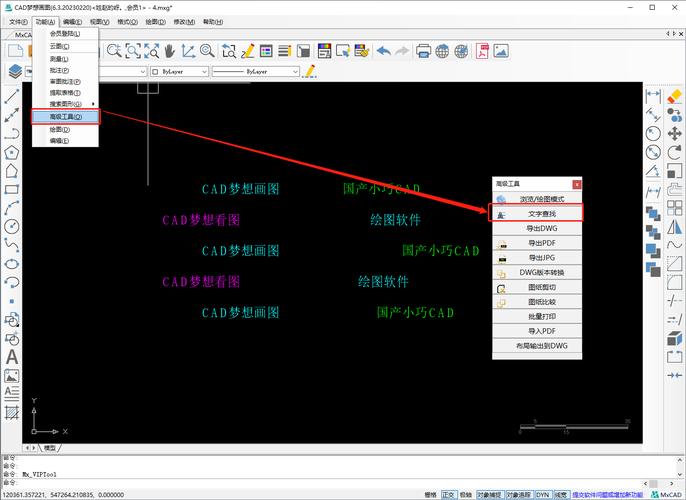Image resolution: width=686 pixels, height=500 pixels.
Task: Click the export PDF toolbar icon
Action: click(481, 50)
